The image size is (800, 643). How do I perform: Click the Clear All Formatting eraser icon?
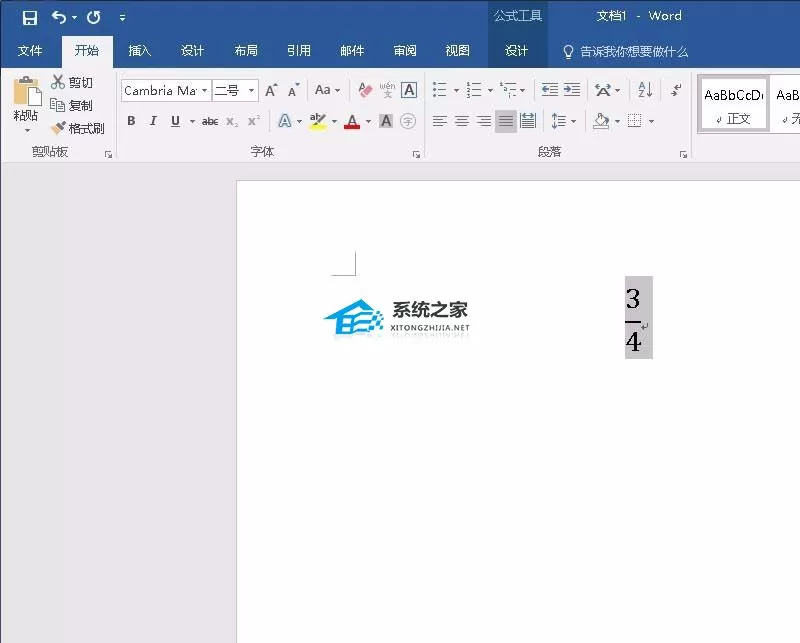[365, 90]
